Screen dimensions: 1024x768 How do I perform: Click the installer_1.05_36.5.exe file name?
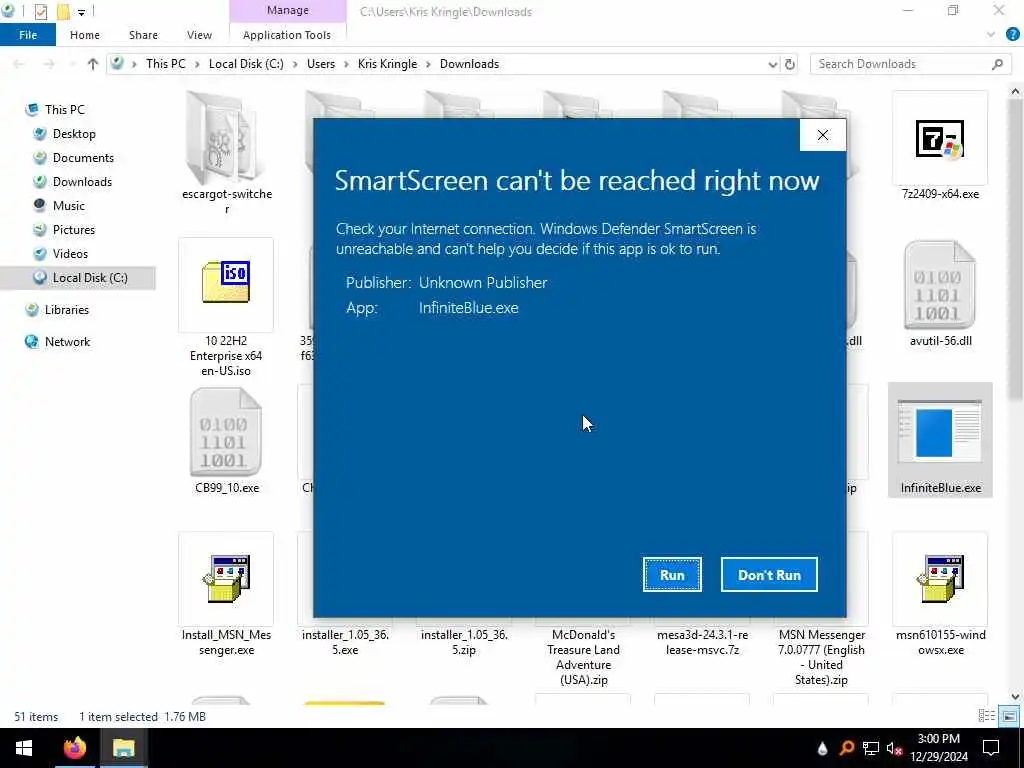point(345,643)
